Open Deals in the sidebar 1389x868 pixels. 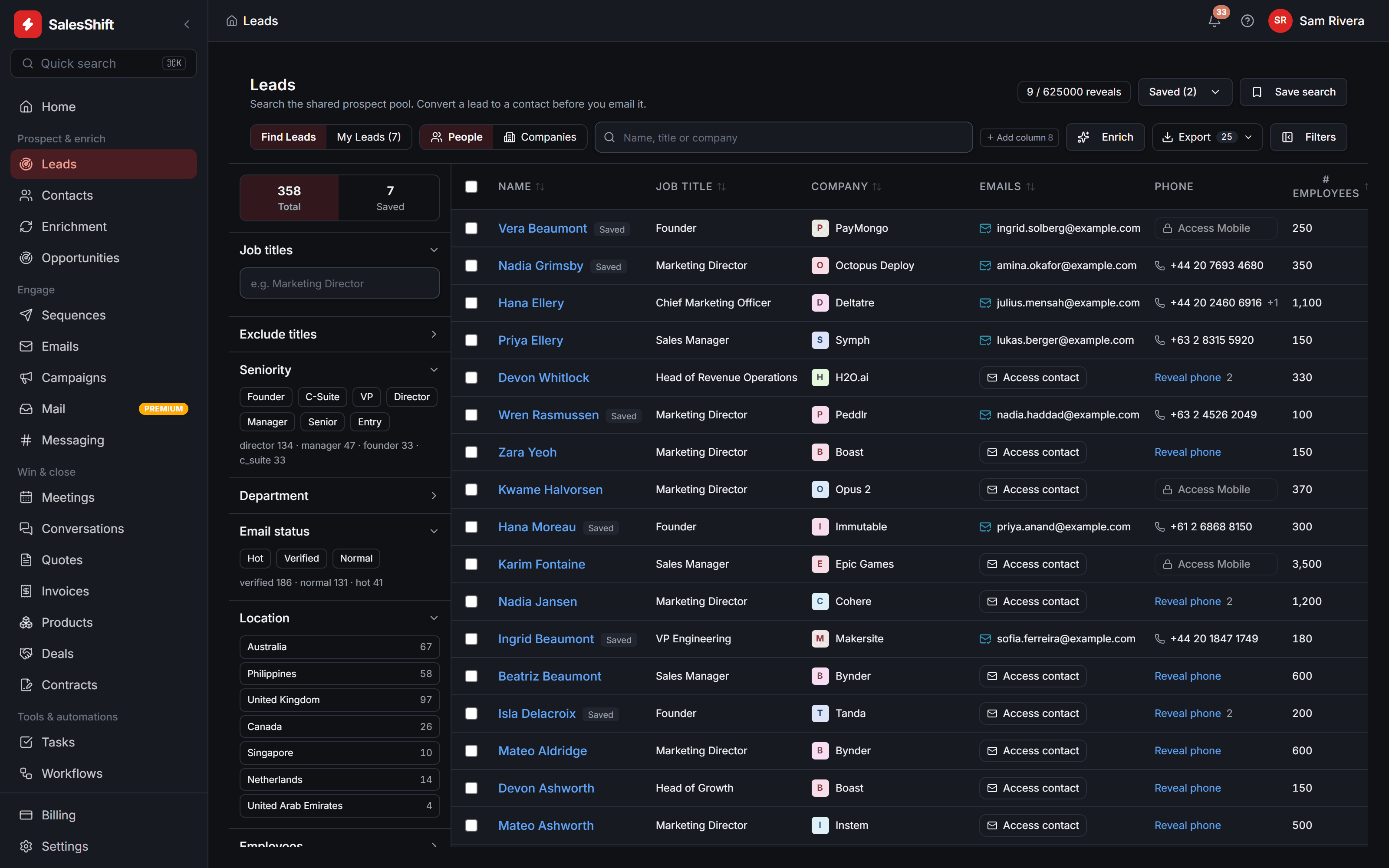pos(103,654)
